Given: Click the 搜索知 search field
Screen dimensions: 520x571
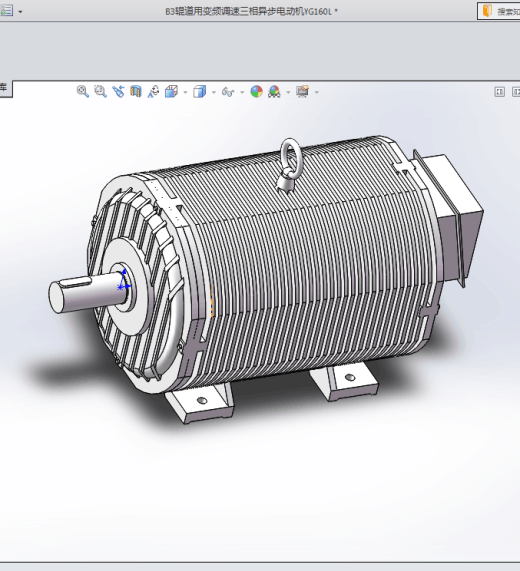Looking at the screenshot, I should [x=499, y=11].
